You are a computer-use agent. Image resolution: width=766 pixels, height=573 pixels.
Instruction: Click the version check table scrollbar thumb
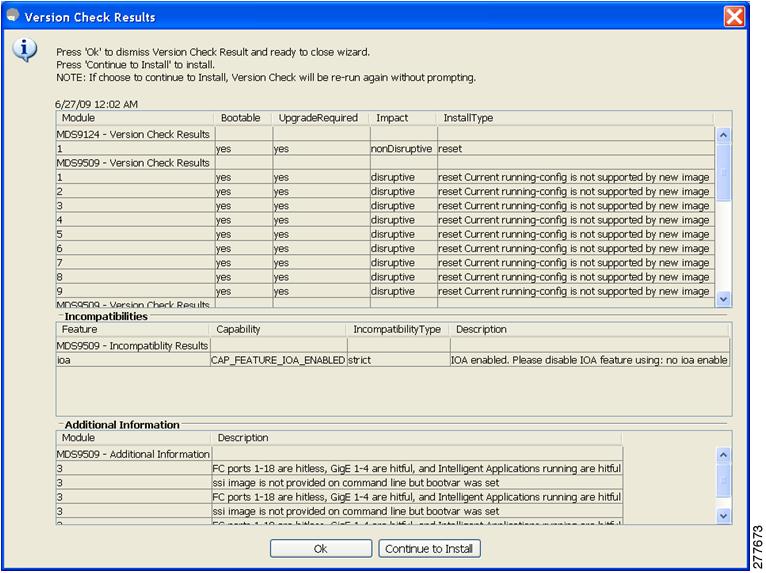[x=723, y=172]
